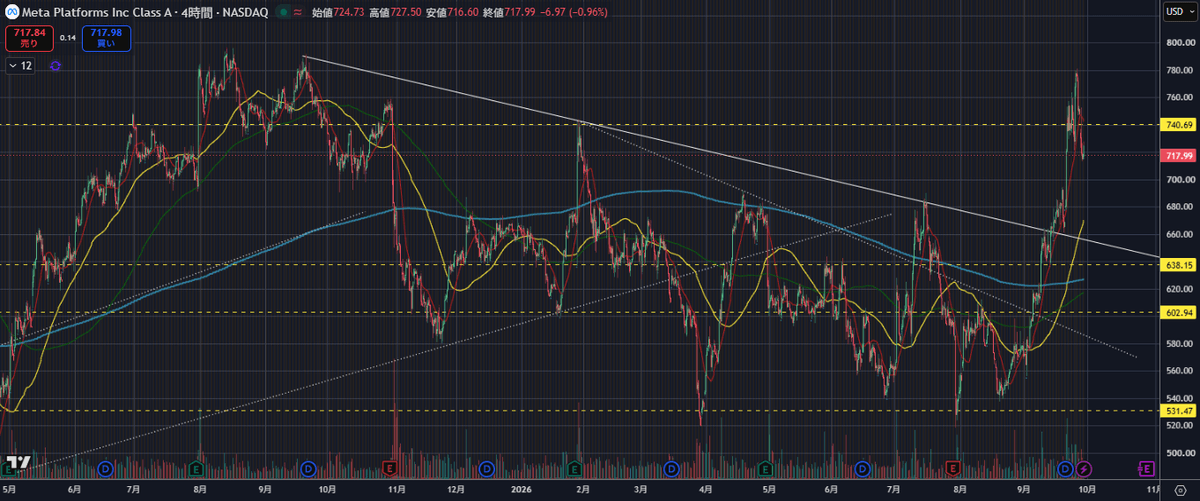Open the dividend D marker between 6月 and 7月 2026
Image resolution: width=1200 pixels, height=501 pixels.
862,467
